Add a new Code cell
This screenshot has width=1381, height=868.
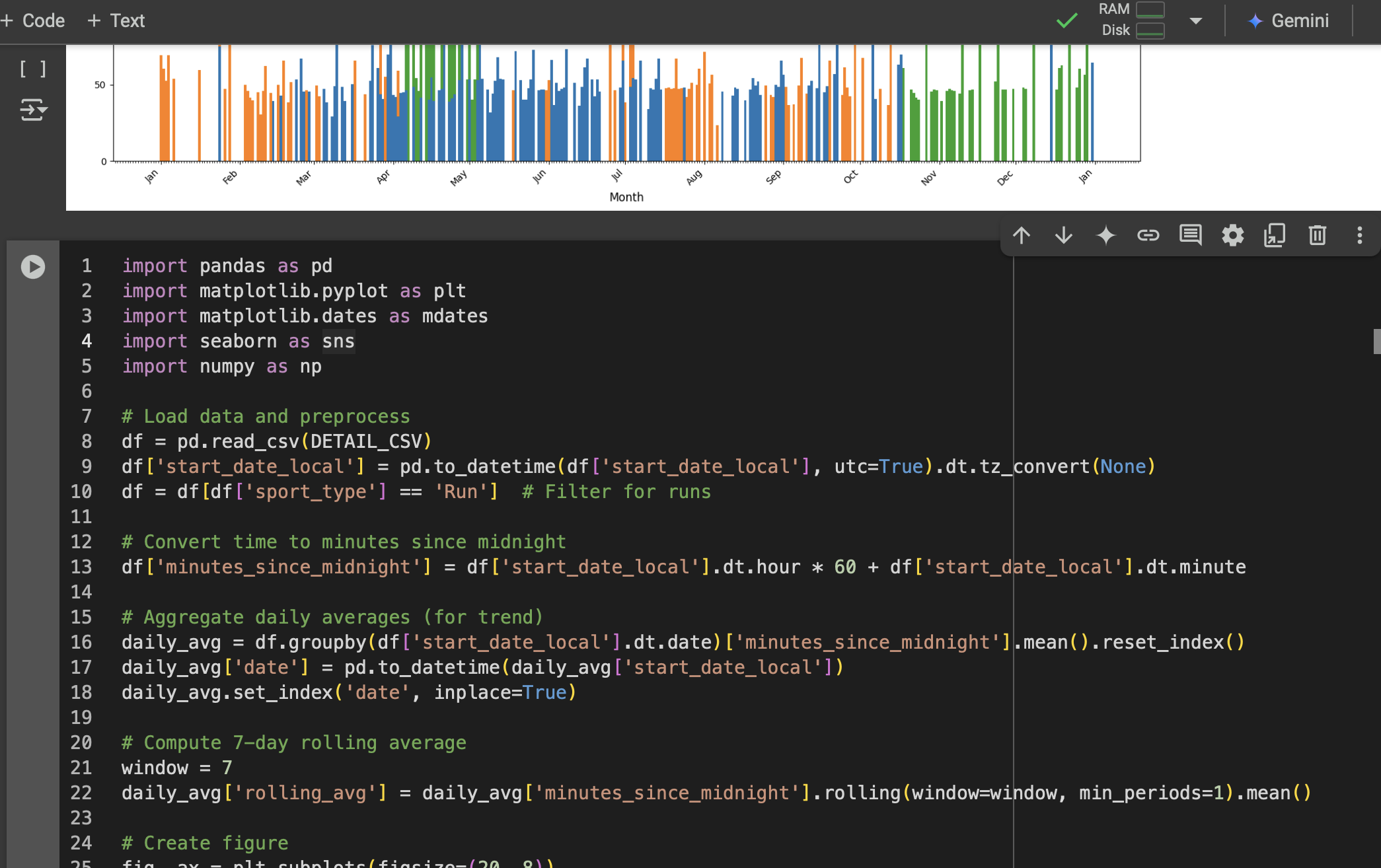click(x=33, y=20)
